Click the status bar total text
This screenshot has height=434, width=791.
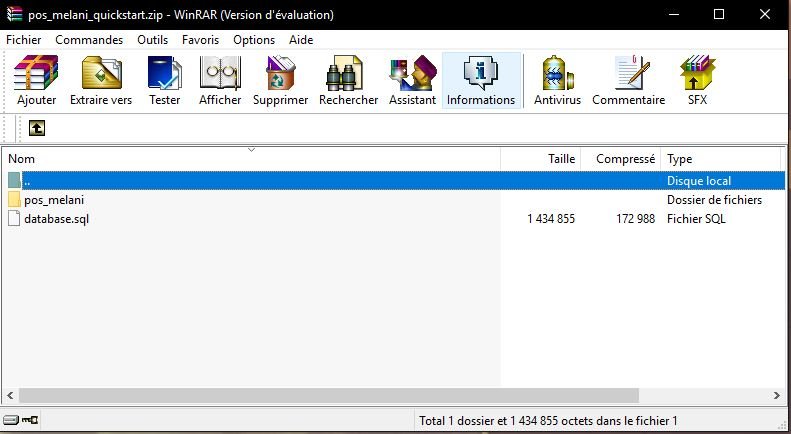[548, 420]
